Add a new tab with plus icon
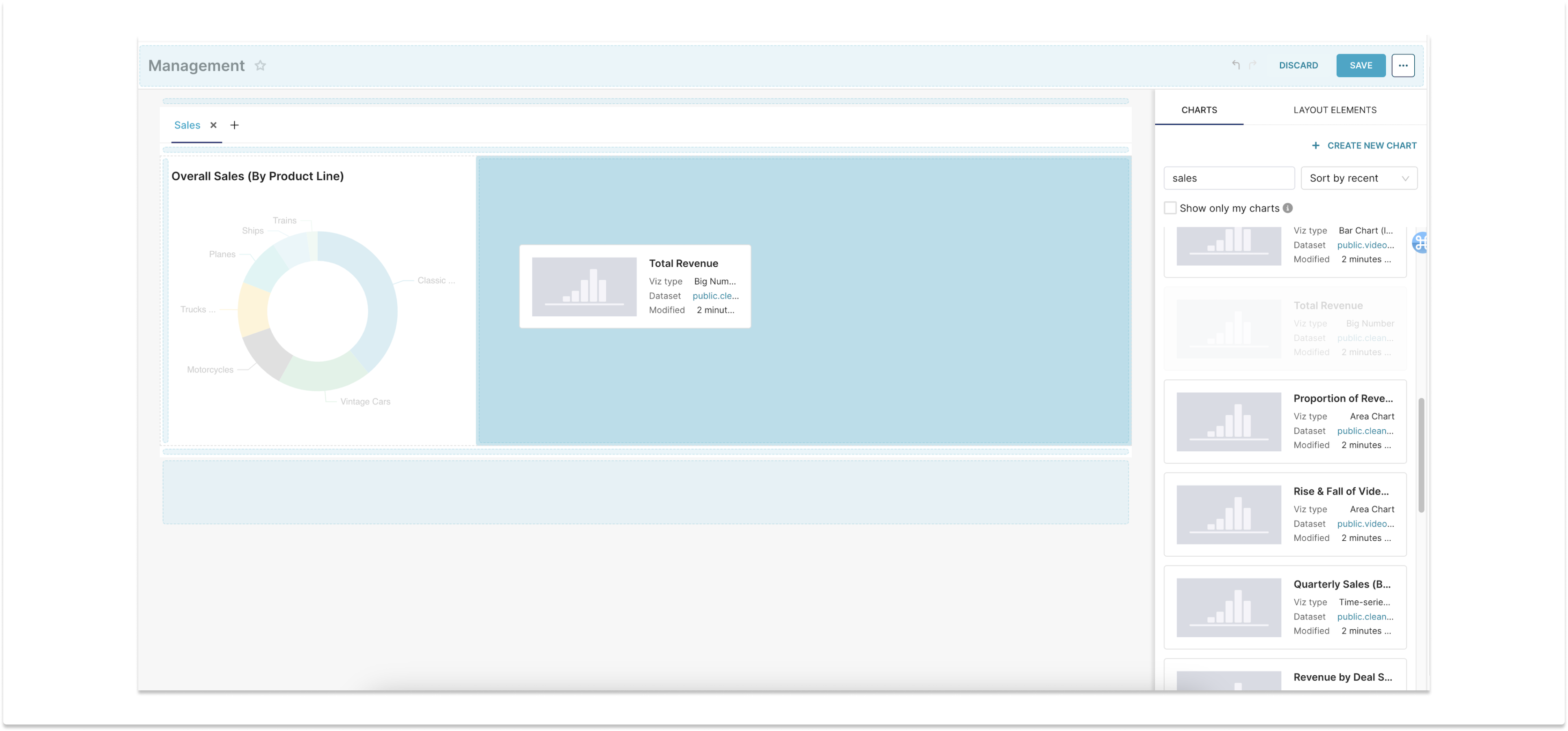This screenshot has width=1568, height=731. (x=234, y=125)
